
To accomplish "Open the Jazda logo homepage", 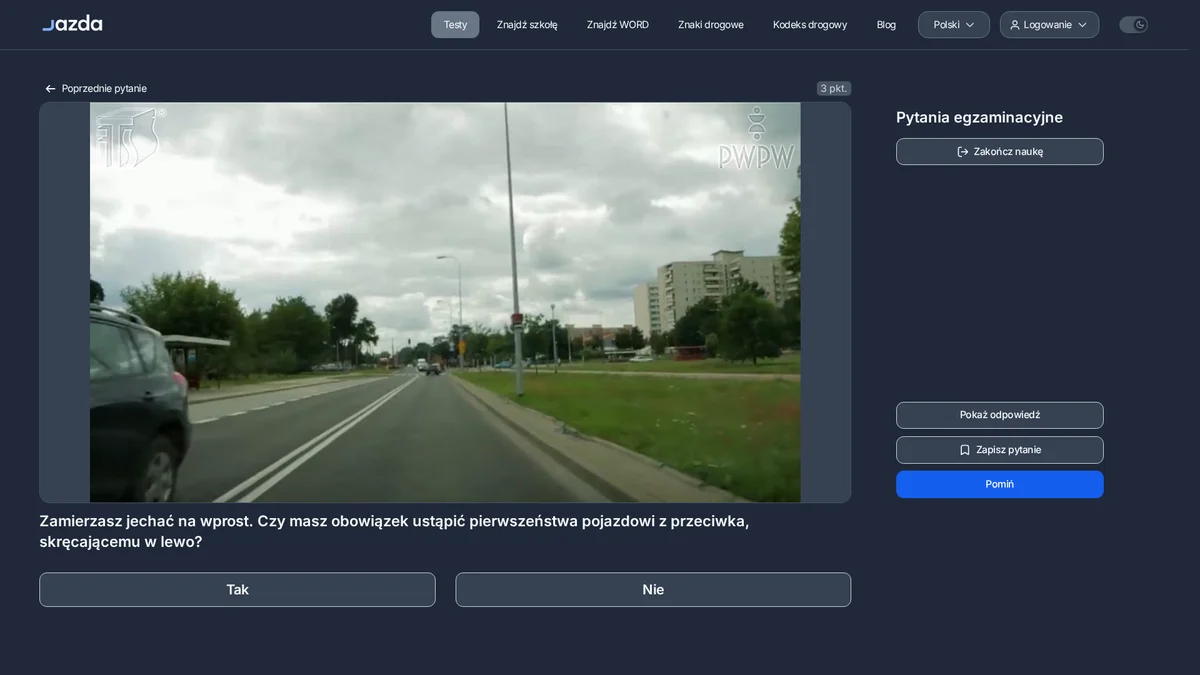I will coord(72,23).
